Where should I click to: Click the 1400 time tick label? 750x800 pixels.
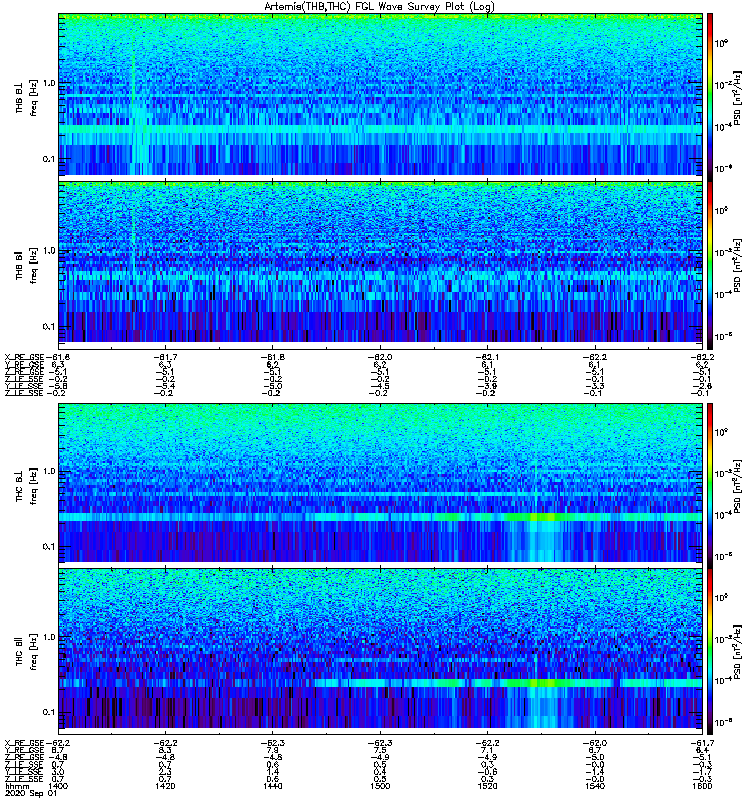(x=58, y=786)
